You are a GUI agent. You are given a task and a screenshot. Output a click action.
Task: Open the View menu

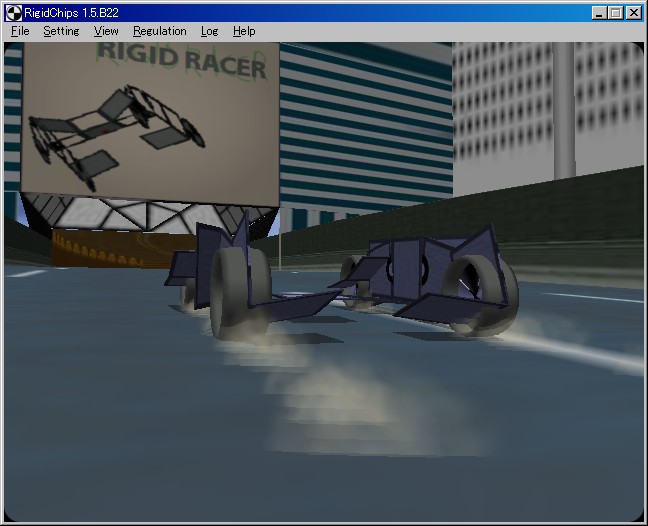point(106,31)
